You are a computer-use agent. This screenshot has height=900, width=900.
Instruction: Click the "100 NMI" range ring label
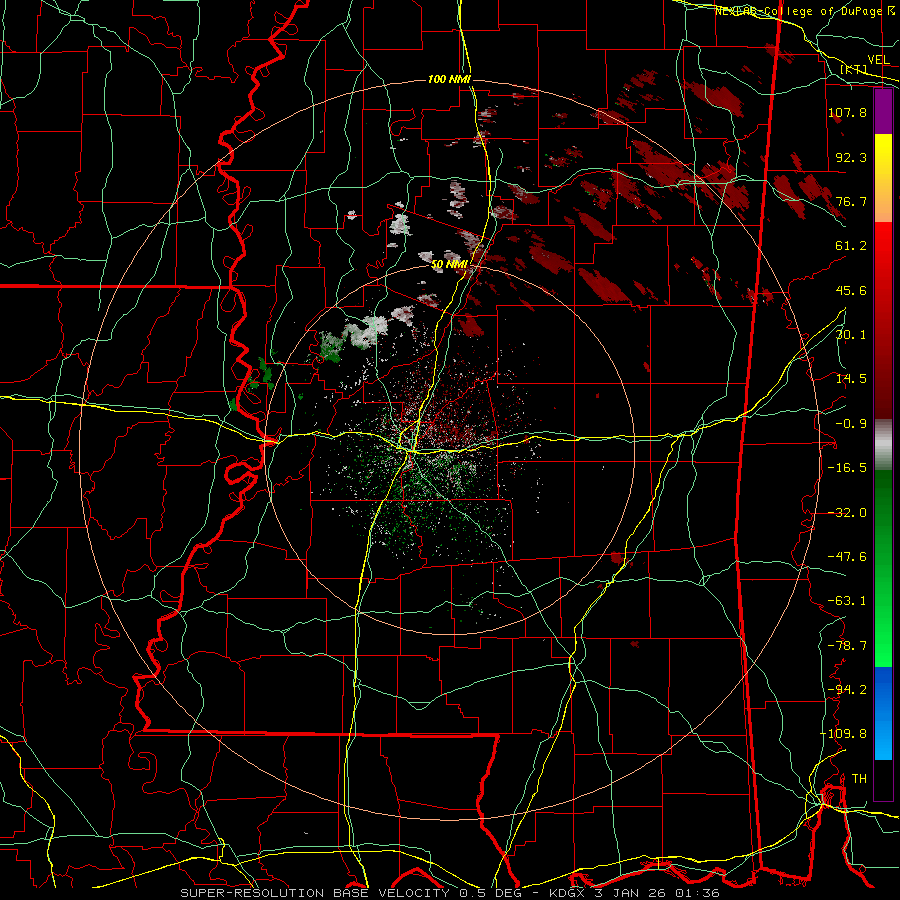tap(449, 79)
